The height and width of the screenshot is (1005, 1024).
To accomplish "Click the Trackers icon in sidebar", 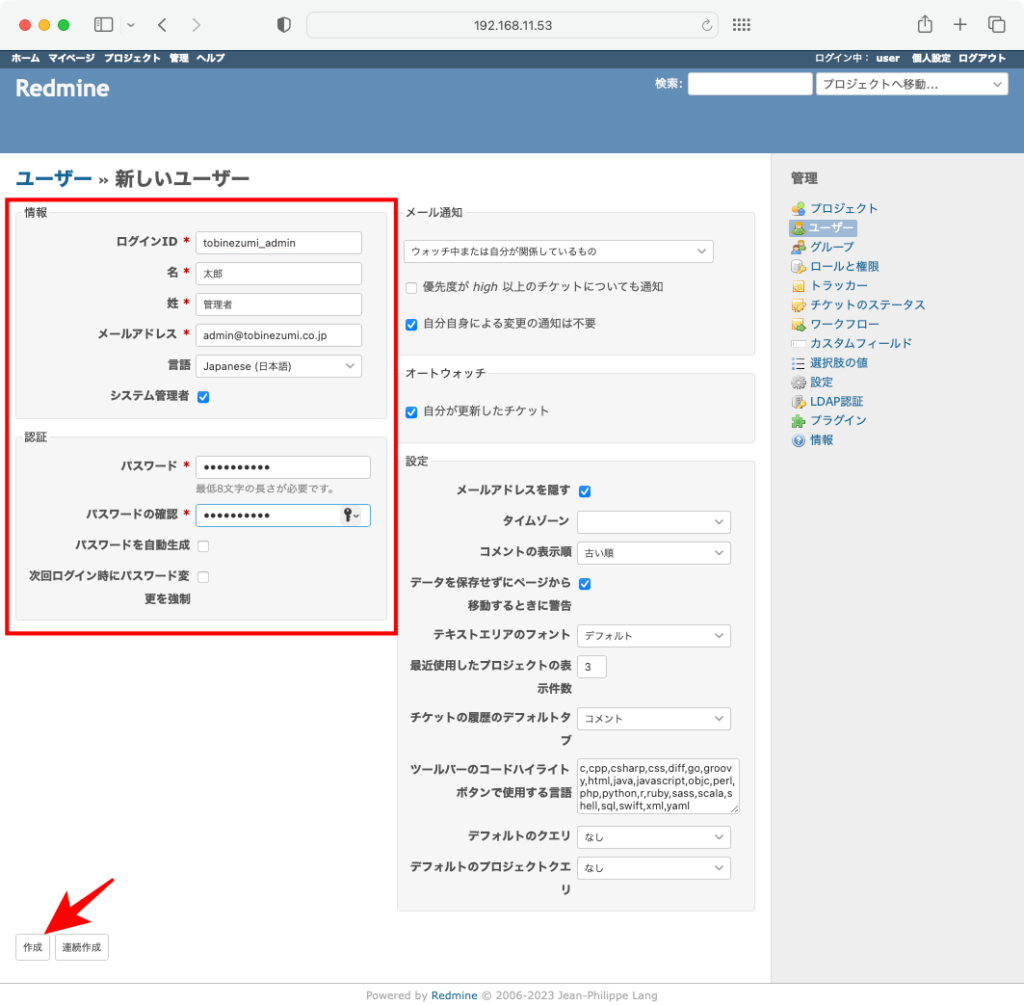I will 798,285.
